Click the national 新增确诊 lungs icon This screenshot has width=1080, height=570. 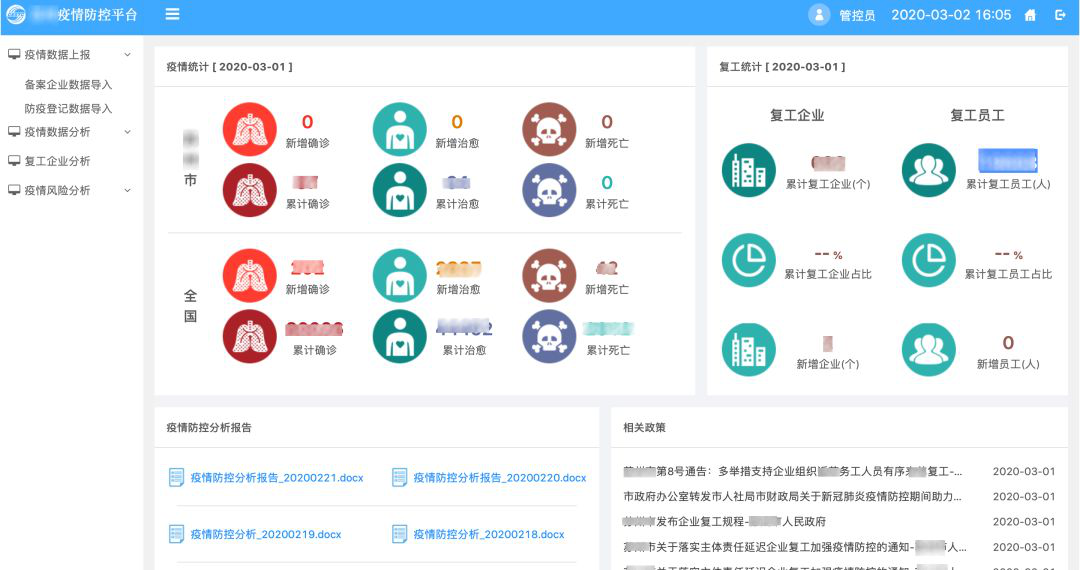pos(249,275)
